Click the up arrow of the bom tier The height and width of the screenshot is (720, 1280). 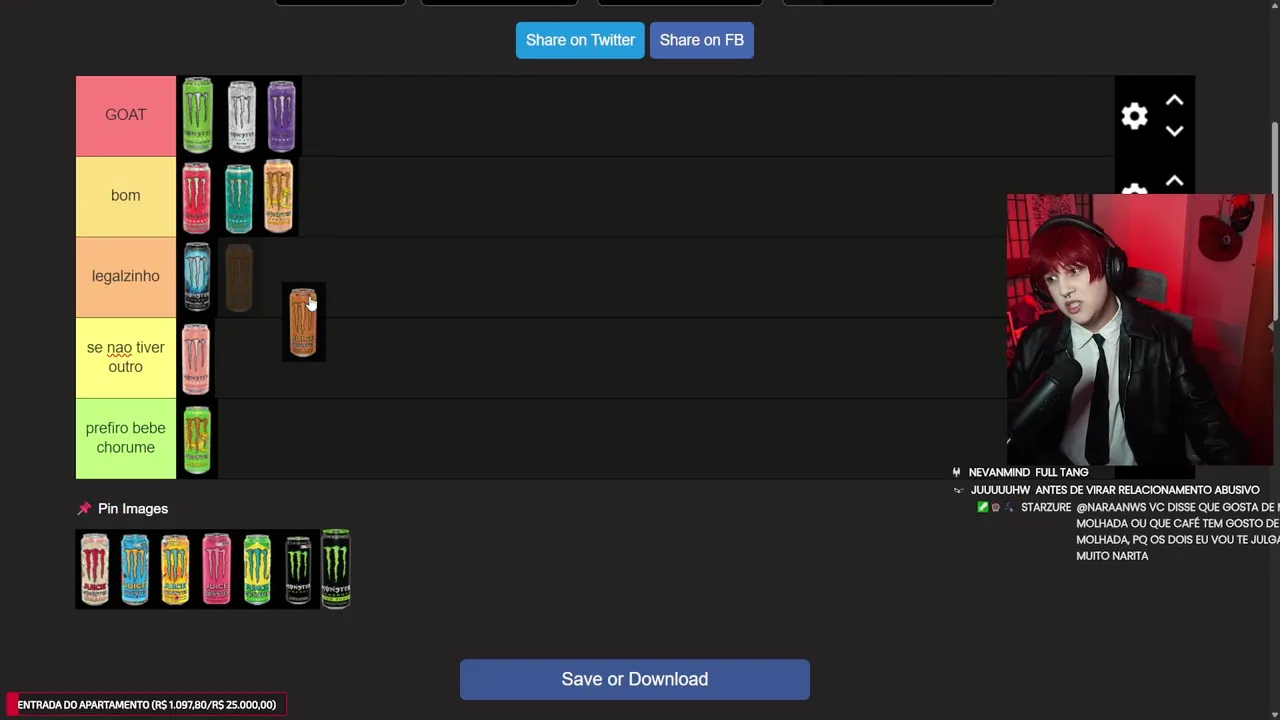click(1174, 182)
